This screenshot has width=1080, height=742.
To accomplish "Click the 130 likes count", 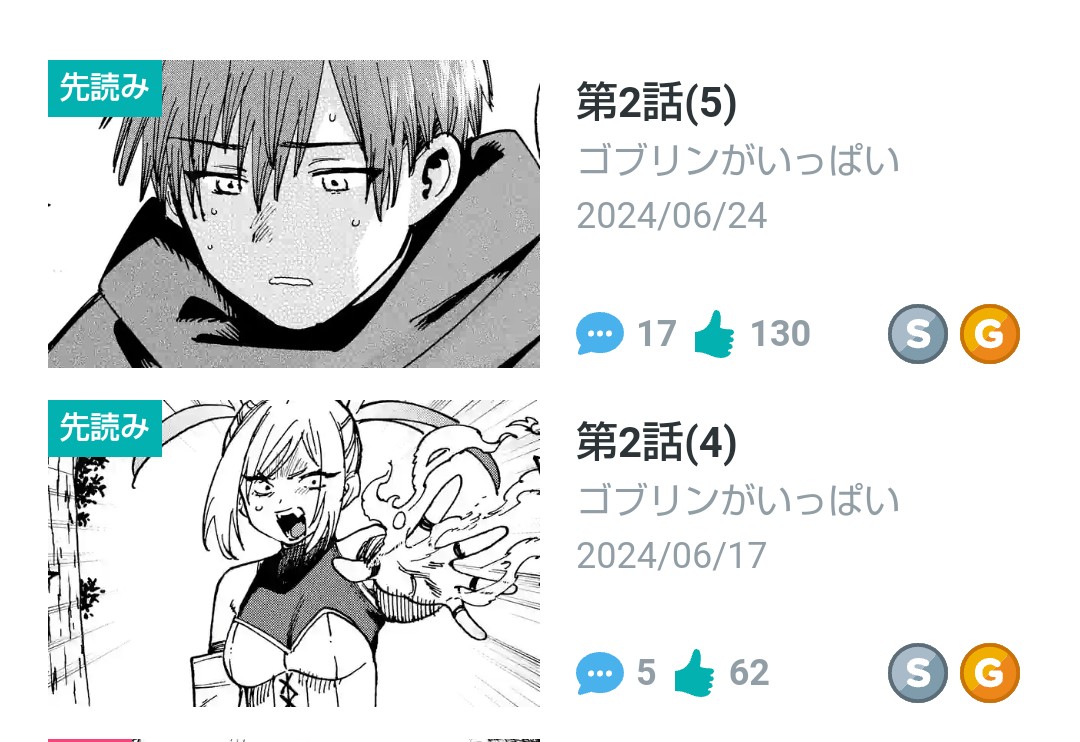I will [x=780, y=333].
